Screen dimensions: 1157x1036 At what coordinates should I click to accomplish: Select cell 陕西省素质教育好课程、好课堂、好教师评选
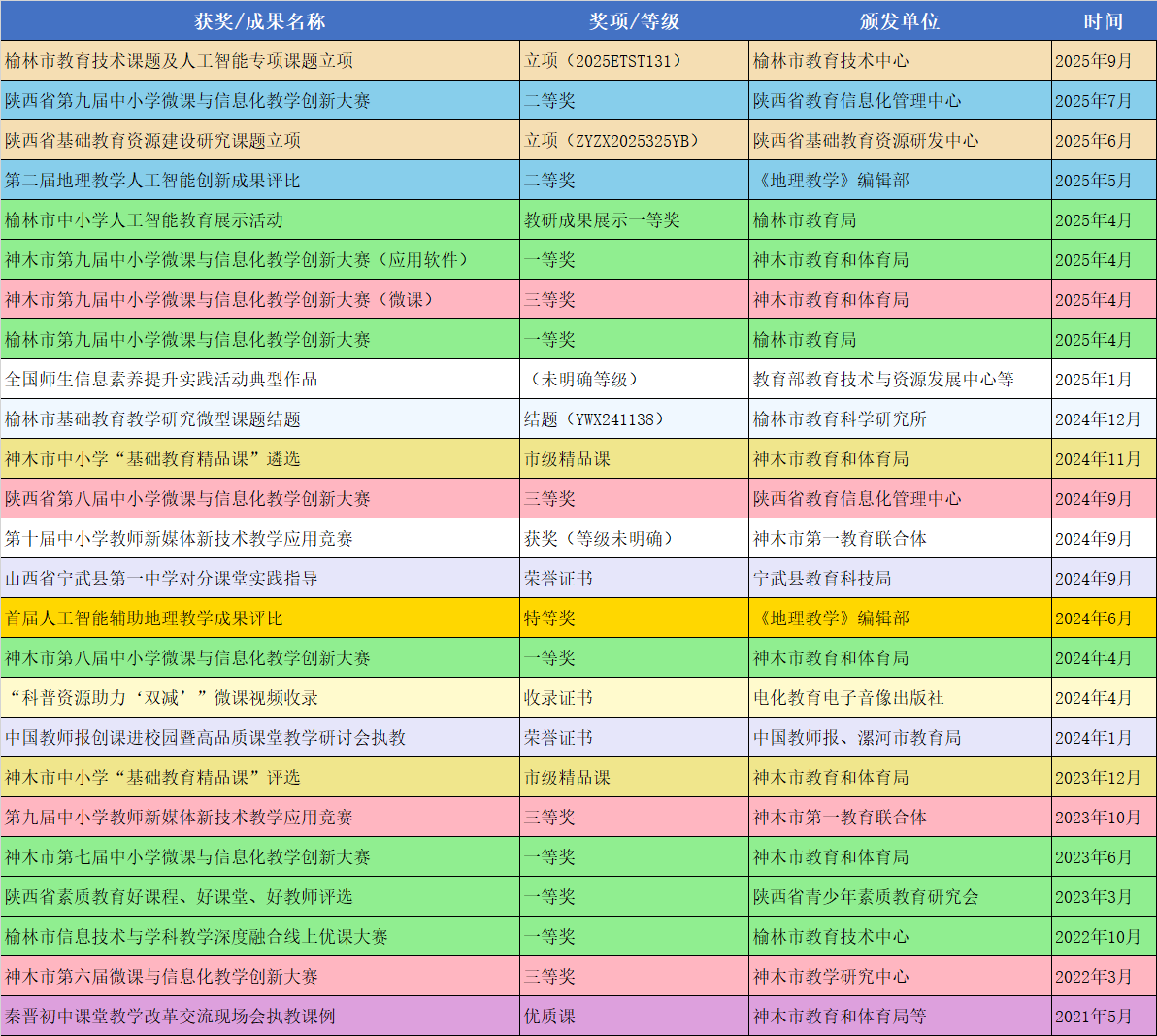(x=260, y=897)
